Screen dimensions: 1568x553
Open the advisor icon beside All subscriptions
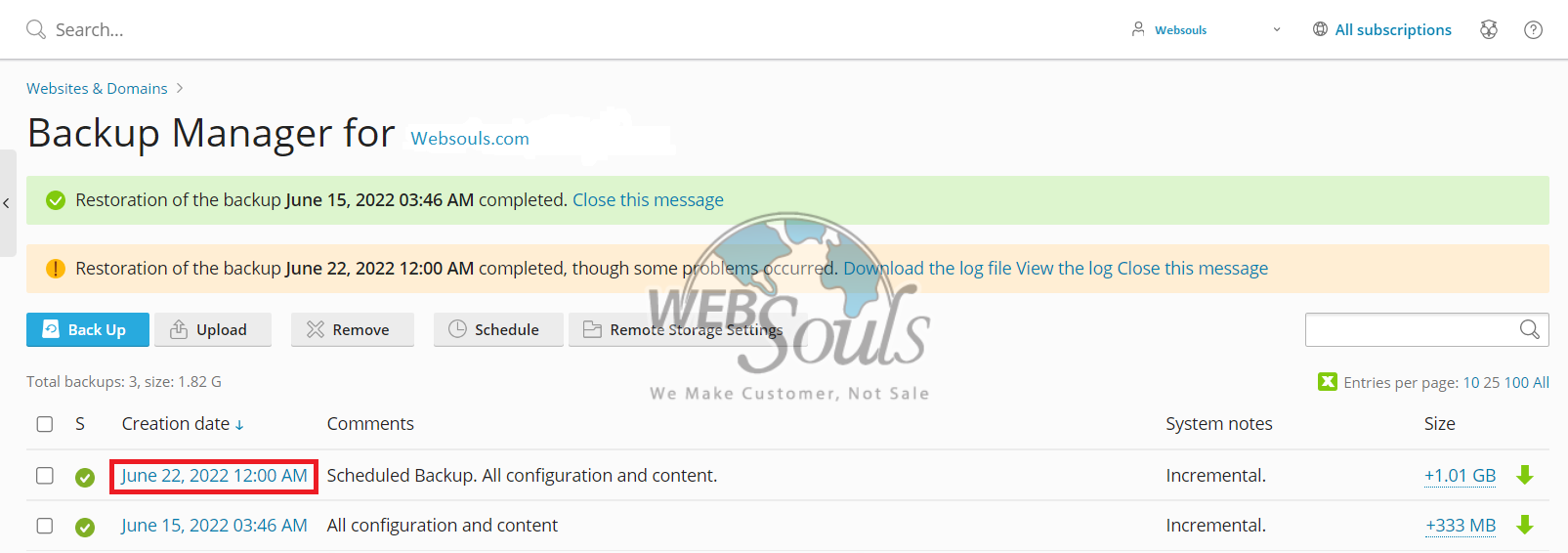tap(1488, 29)
